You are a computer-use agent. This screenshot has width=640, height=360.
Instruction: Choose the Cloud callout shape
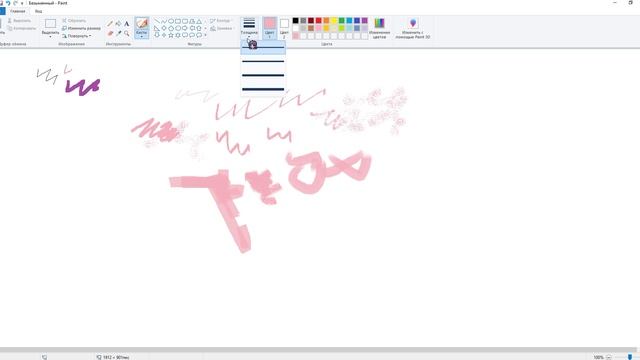(199, 36)
